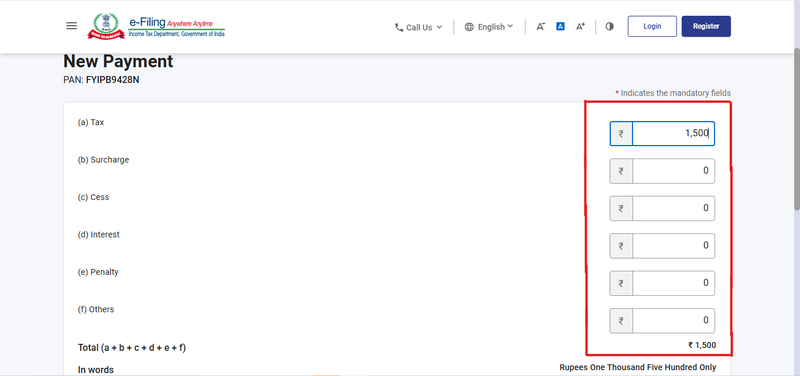Decrease font size with A- icon

coord(541,27)
